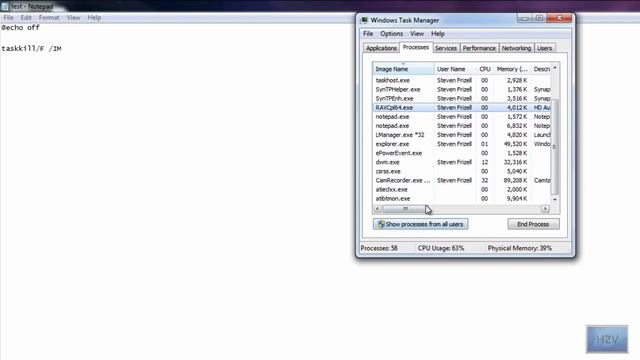Viewport: 640px width, 360px height.
Task: Select notepad.exe using 6,832 K memory
Action: click(462, 126)
